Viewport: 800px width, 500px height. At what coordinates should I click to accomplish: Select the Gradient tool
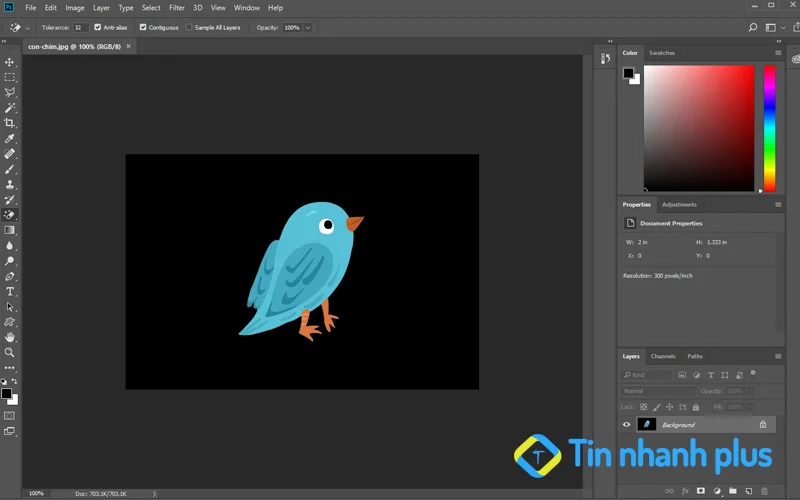(10, 230)
